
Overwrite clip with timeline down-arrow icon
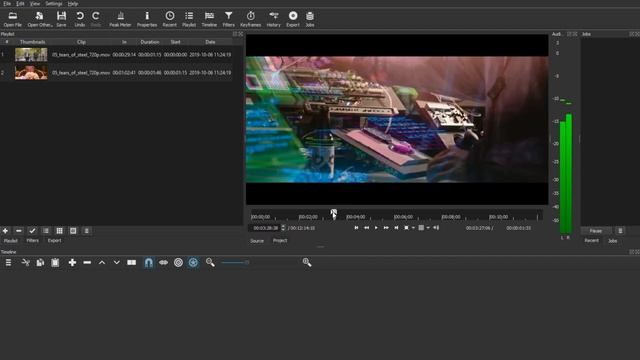(x=117, y=262)
